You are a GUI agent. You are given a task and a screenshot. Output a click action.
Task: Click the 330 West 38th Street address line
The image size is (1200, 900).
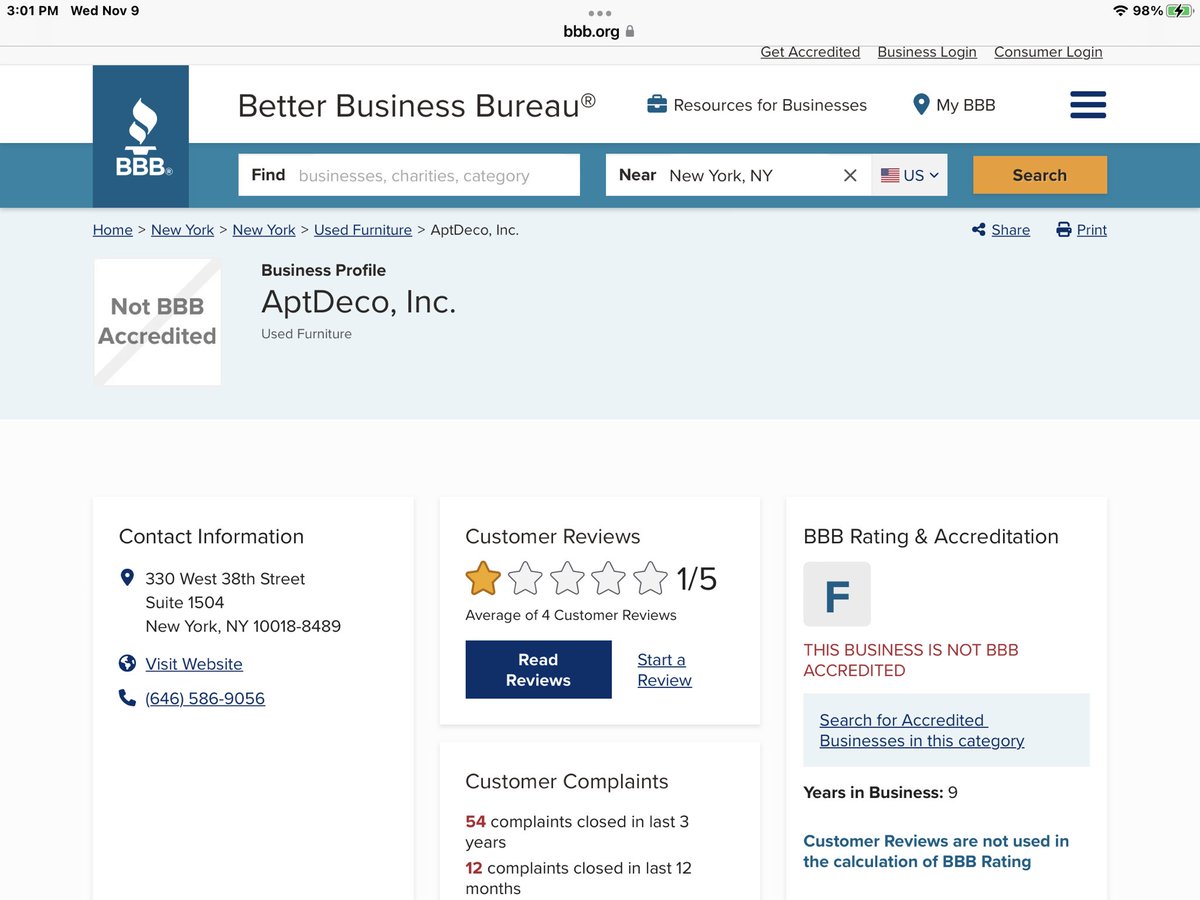(225, 578)
